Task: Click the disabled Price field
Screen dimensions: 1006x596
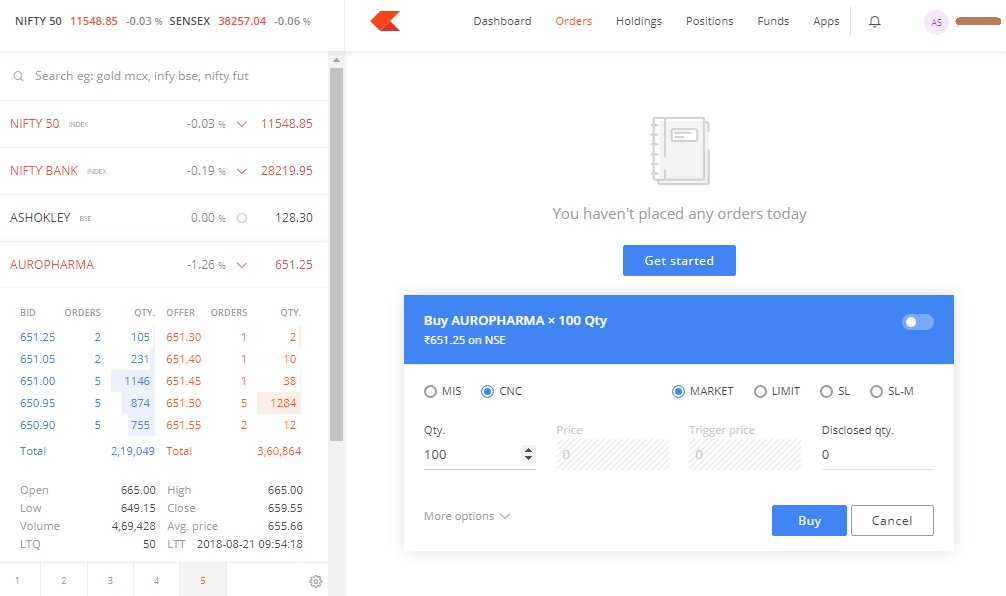Action: [x=612, y=454]
